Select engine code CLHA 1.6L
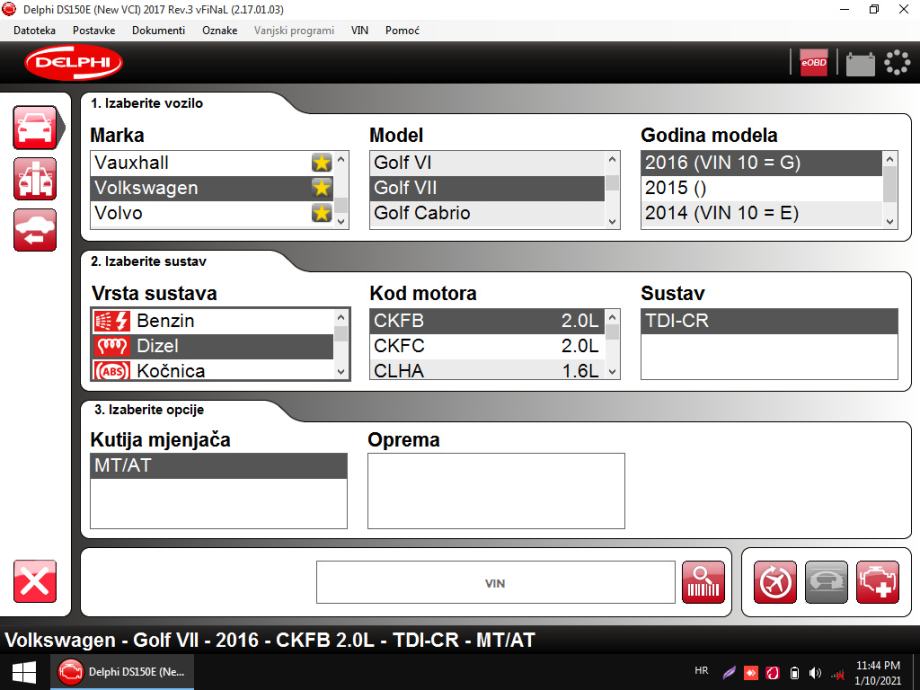Viewport: 920px width, 690px height. [x=487, y=370]
